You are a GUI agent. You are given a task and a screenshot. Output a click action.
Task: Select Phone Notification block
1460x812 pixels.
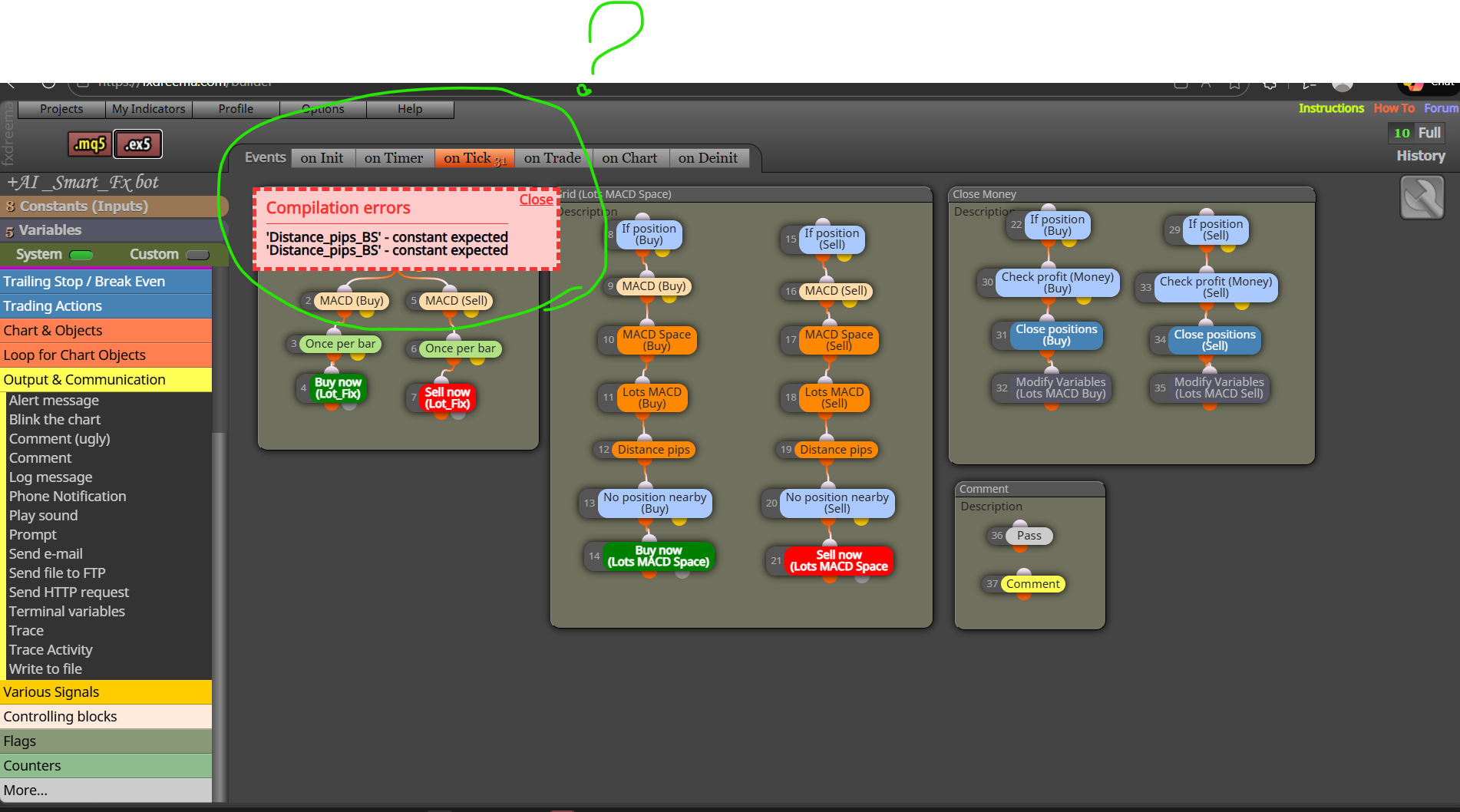click(x=68, y=497)
